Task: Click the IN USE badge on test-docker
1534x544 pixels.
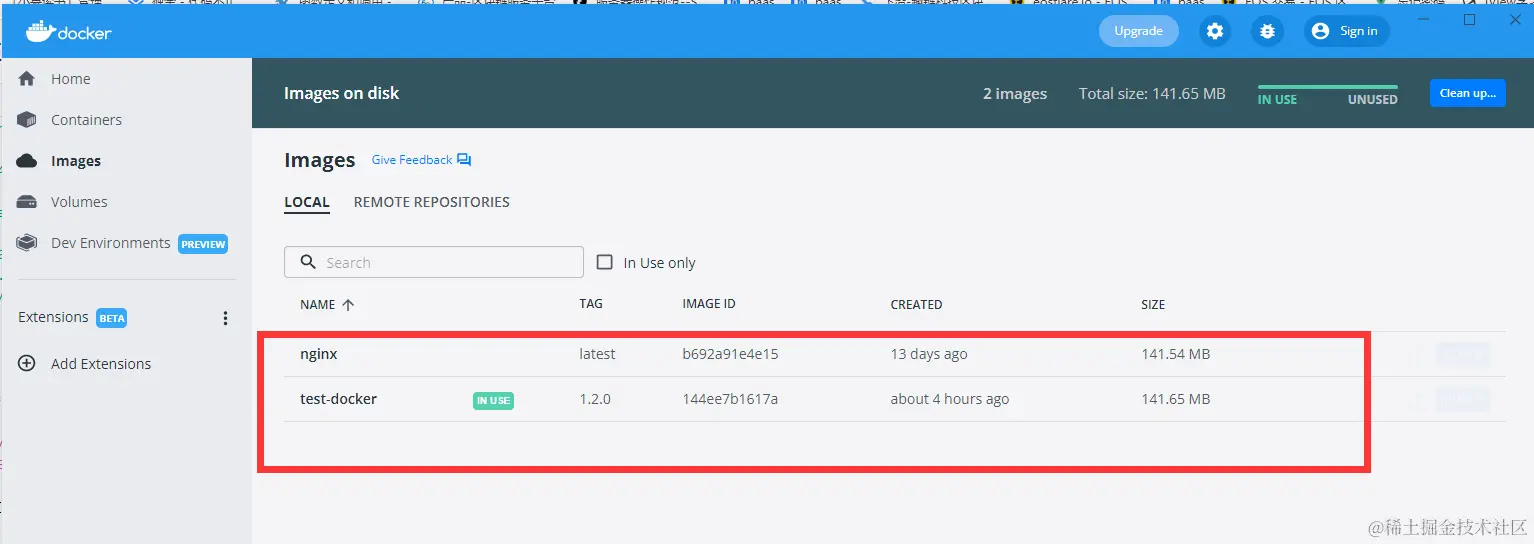Action: (493, 400)
